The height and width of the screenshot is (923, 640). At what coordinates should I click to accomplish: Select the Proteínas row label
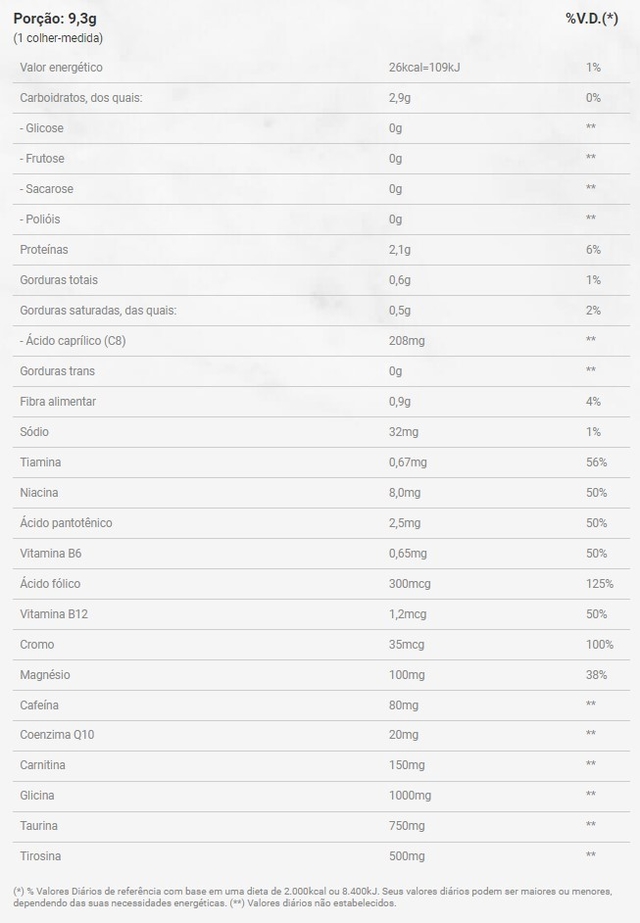tap(44, 250)
